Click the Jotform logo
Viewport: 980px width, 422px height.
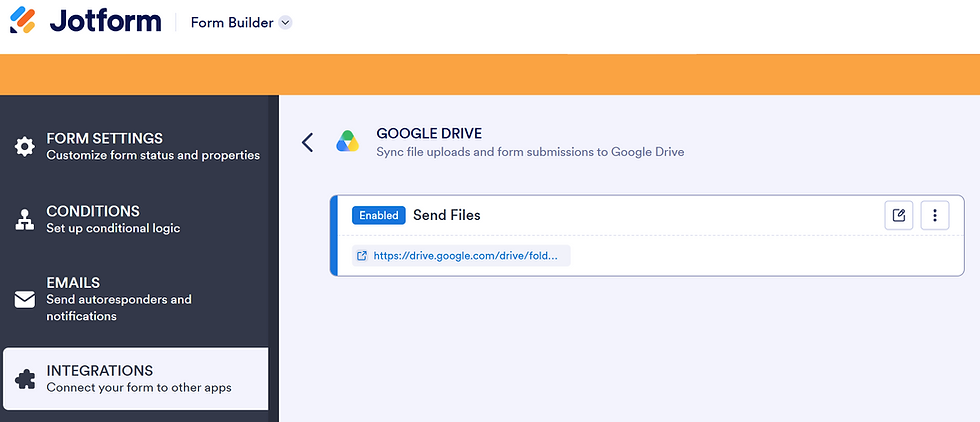[x=86, y=21]
